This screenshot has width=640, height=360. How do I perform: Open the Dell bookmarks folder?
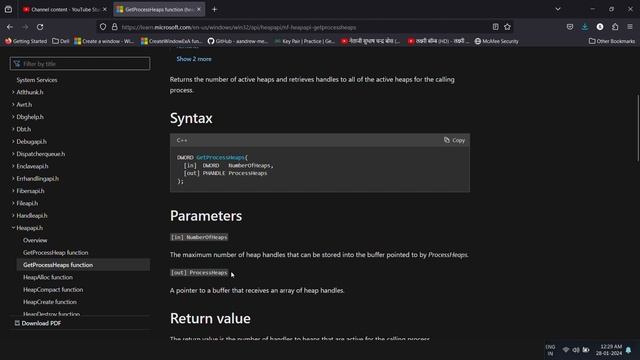(x=61, y=41)
